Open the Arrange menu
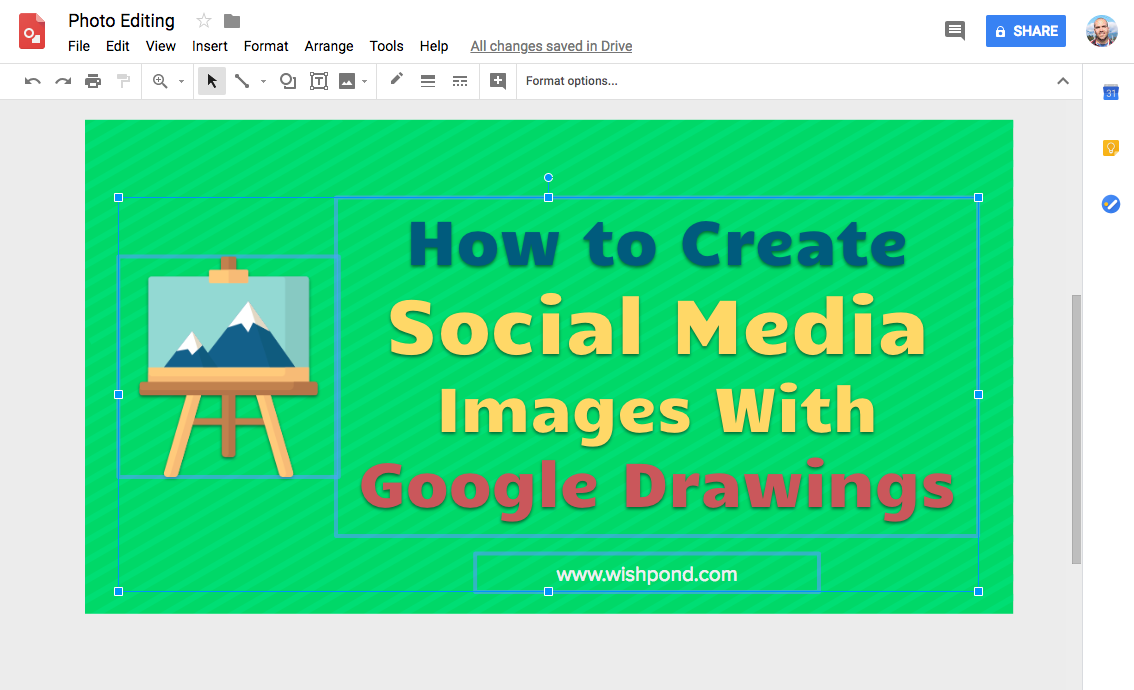The image size is (1134, 690). point(329,46)
